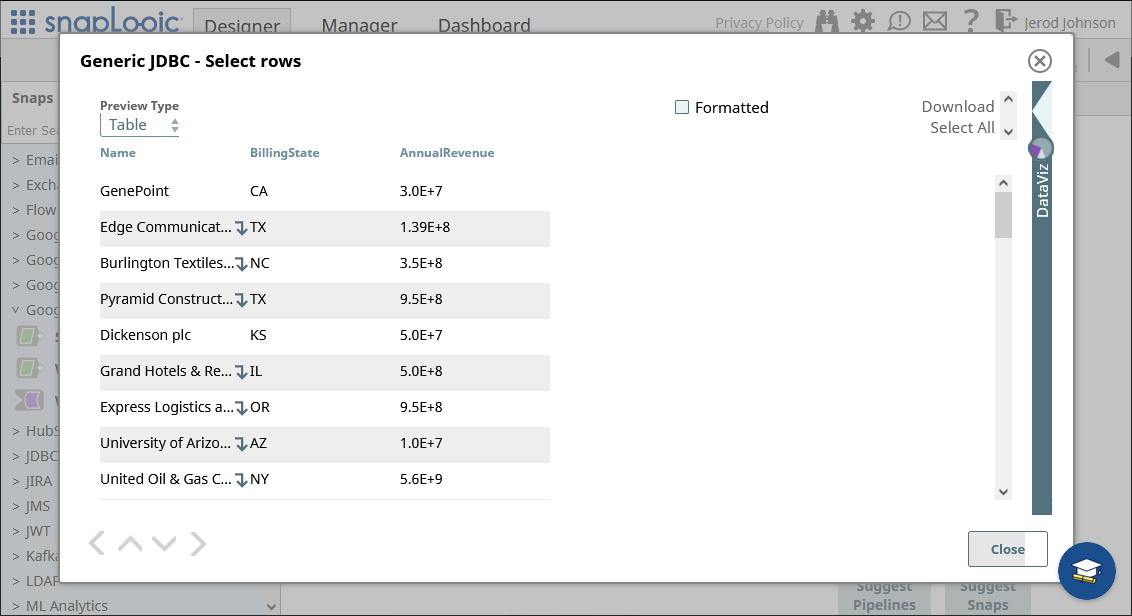Open the settings gear icon
The width and height of the screenshot is (1132, 616).
(x=862, y=21)
